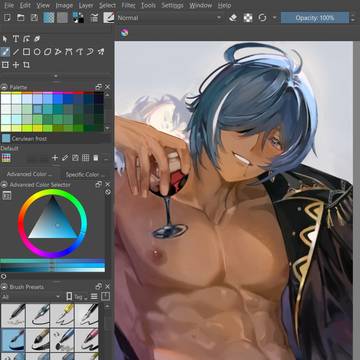Screen dimensions: 360x360
Task: Select the arrow Select Shapes tool
Action: coord(5,39)
